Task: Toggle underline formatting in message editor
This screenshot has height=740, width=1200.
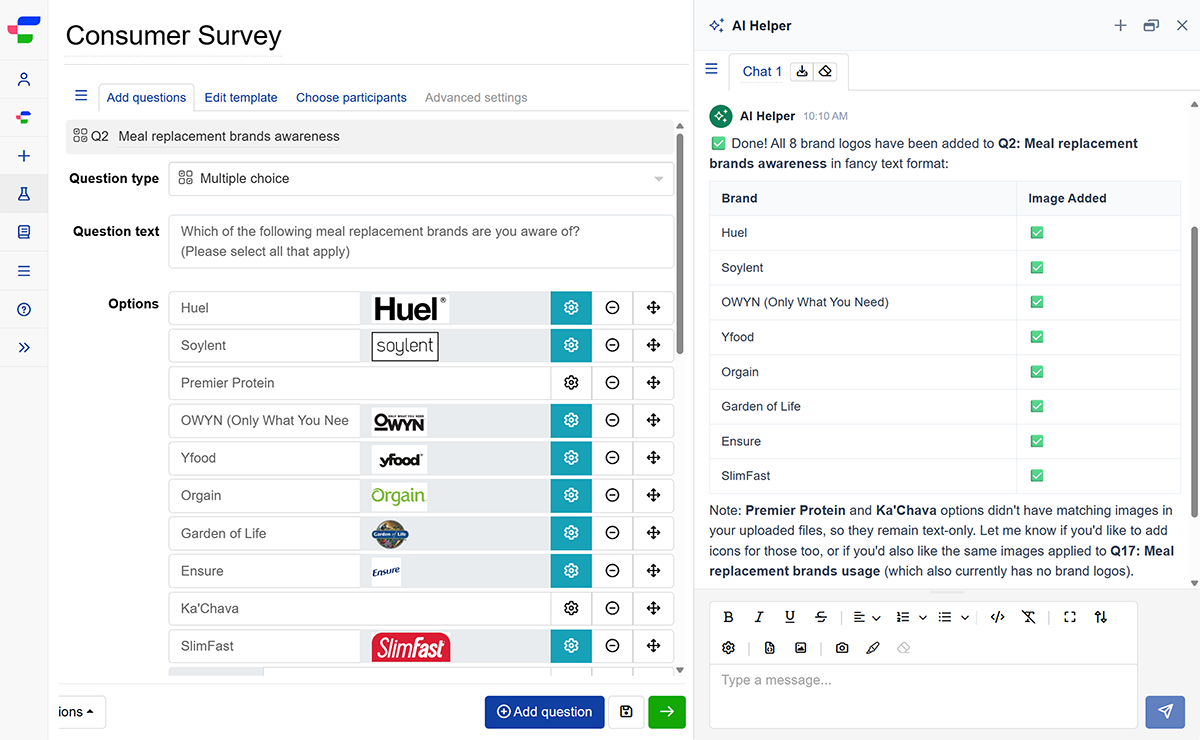Action: (x=790, y=617)
